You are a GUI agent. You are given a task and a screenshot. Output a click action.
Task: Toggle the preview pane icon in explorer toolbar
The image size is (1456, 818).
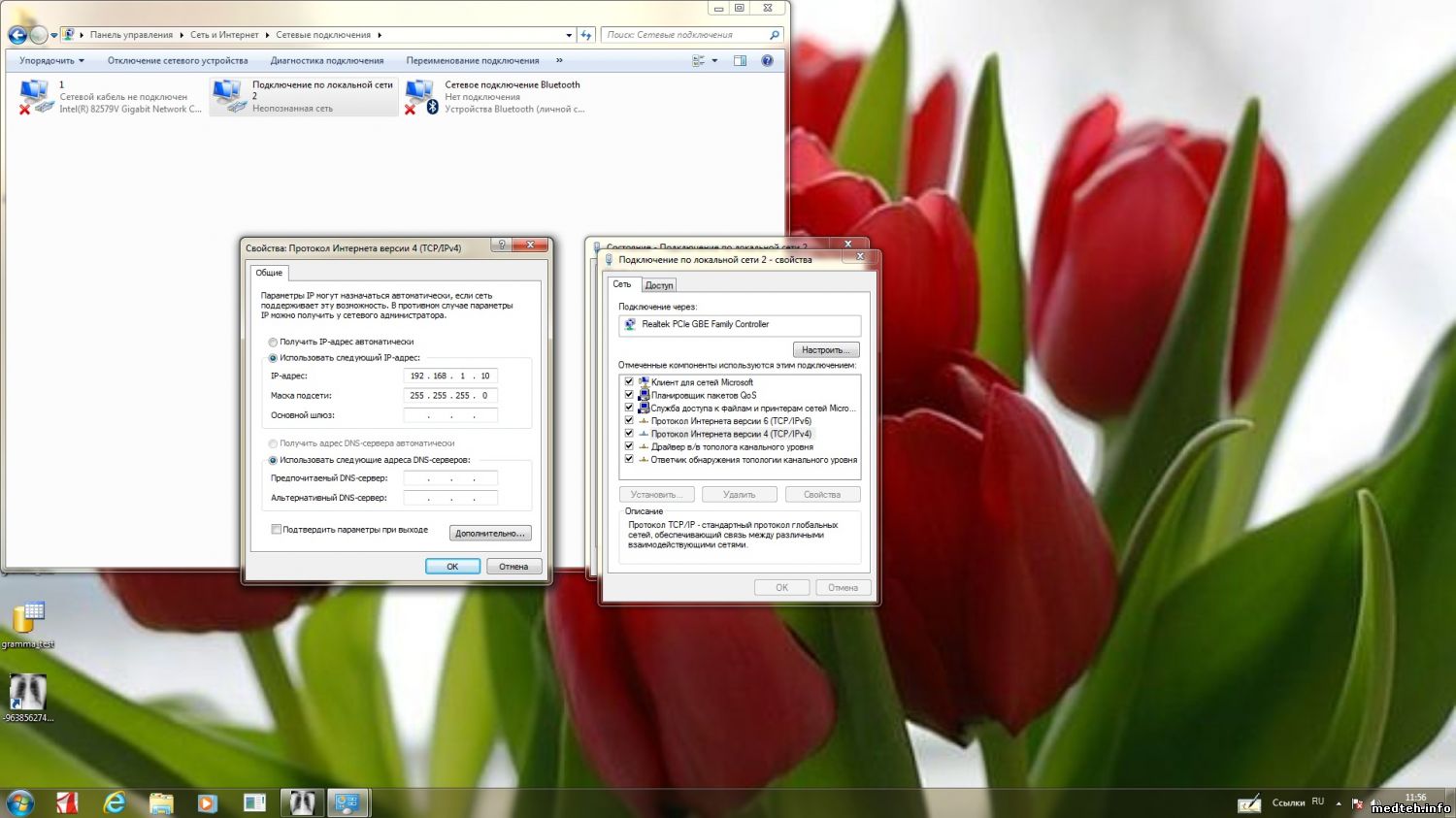coord(740,60)
